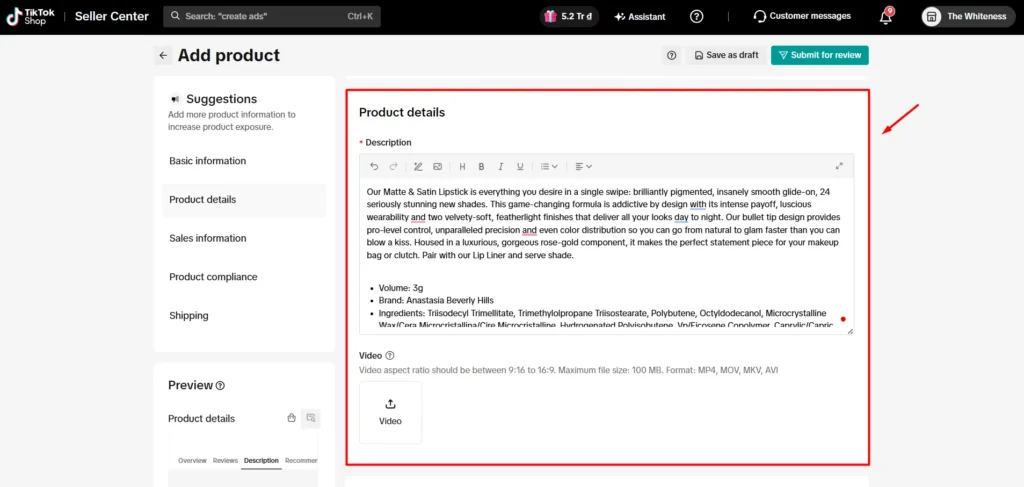Open the help question mark in top bar
This screenshot has width=1024, height=487.
click(697, 16)
